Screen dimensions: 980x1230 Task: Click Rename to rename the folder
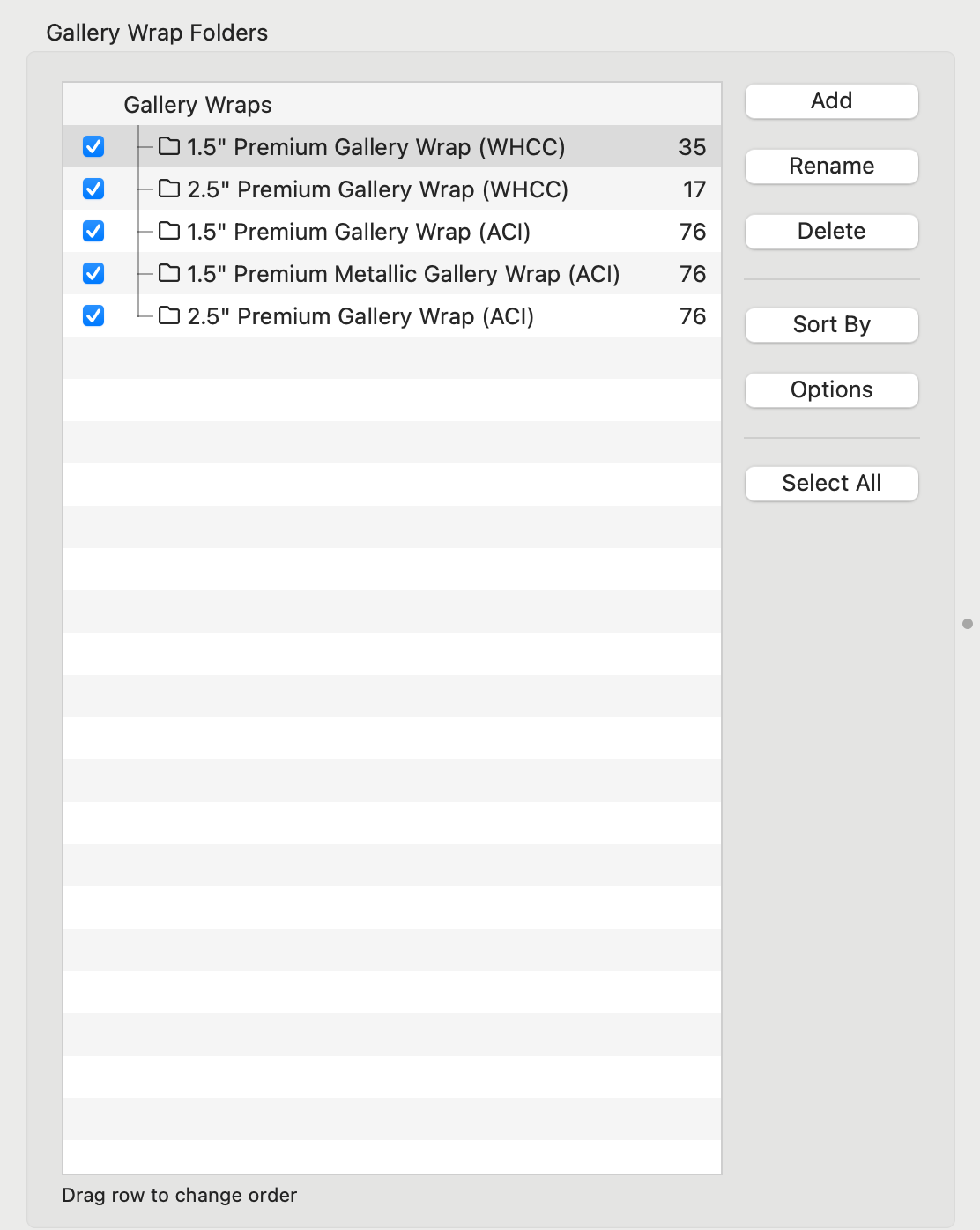click(x=831, y=166)
